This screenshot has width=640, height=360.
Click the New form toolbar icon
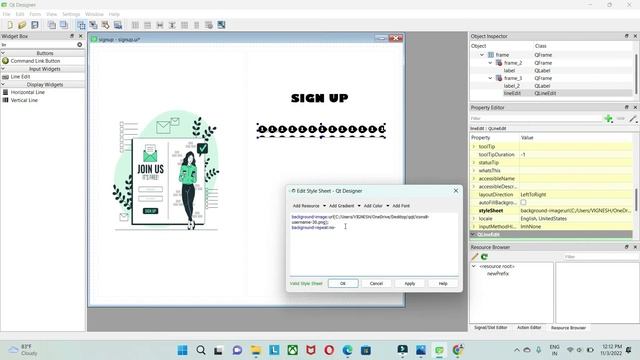pyautogui.click(x=10, y=25)
